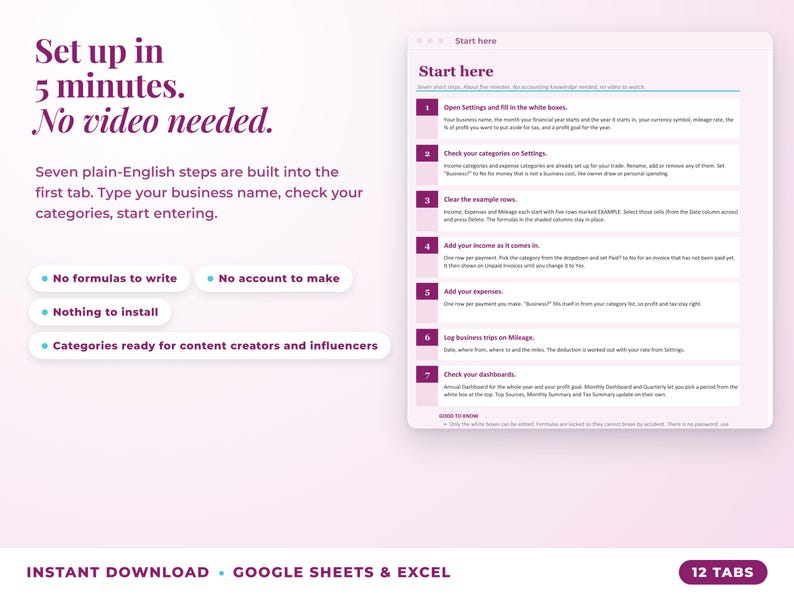Click 'Check your dashboards.' step title
The height and width of the screenshot is (596, 794).
pos(480,375)
